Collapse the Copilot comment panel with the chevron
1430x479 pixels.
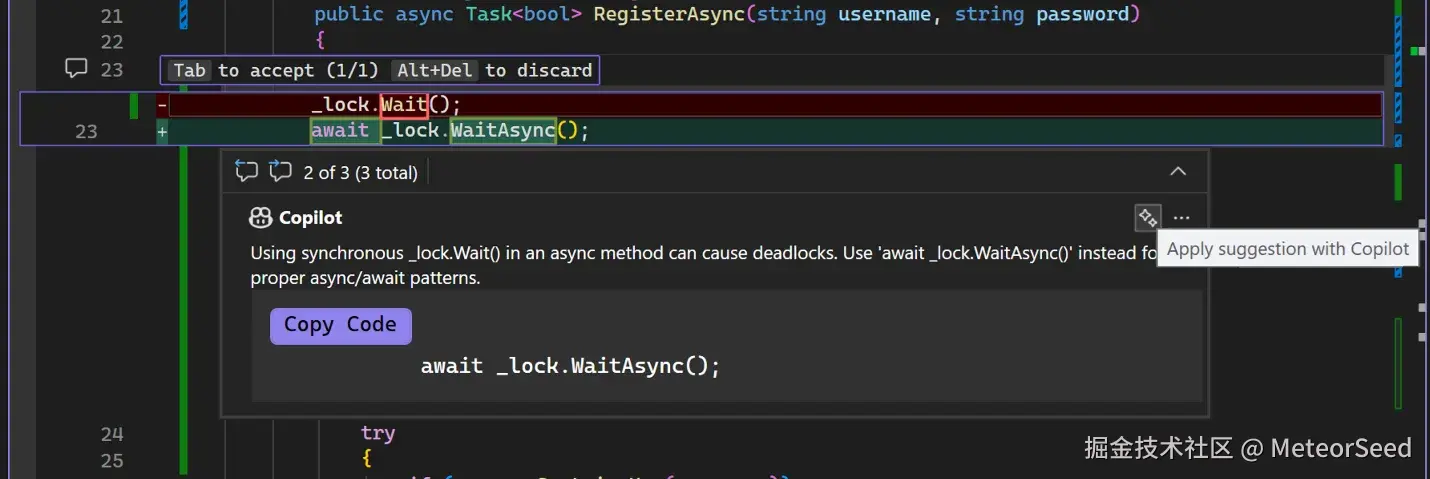pyautogui.click(x=1178, y=172)
